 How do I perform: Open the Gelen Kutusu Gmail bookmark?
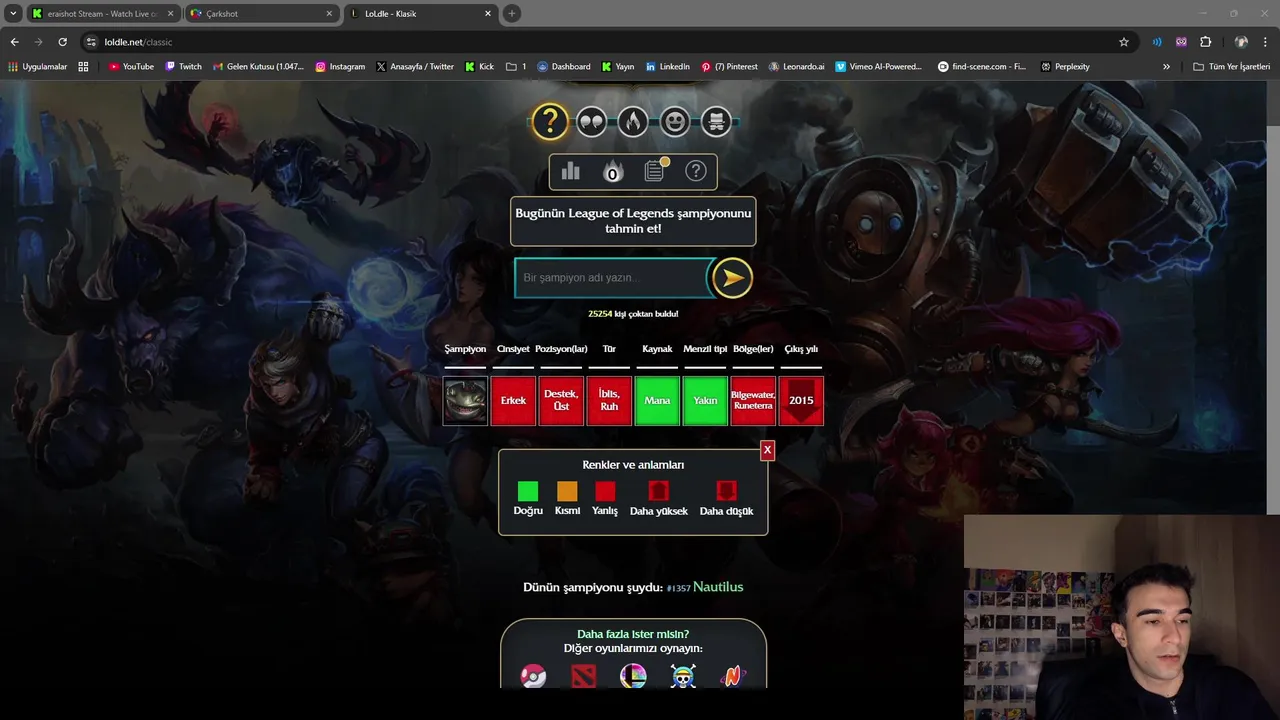click(x=258, y=67)
